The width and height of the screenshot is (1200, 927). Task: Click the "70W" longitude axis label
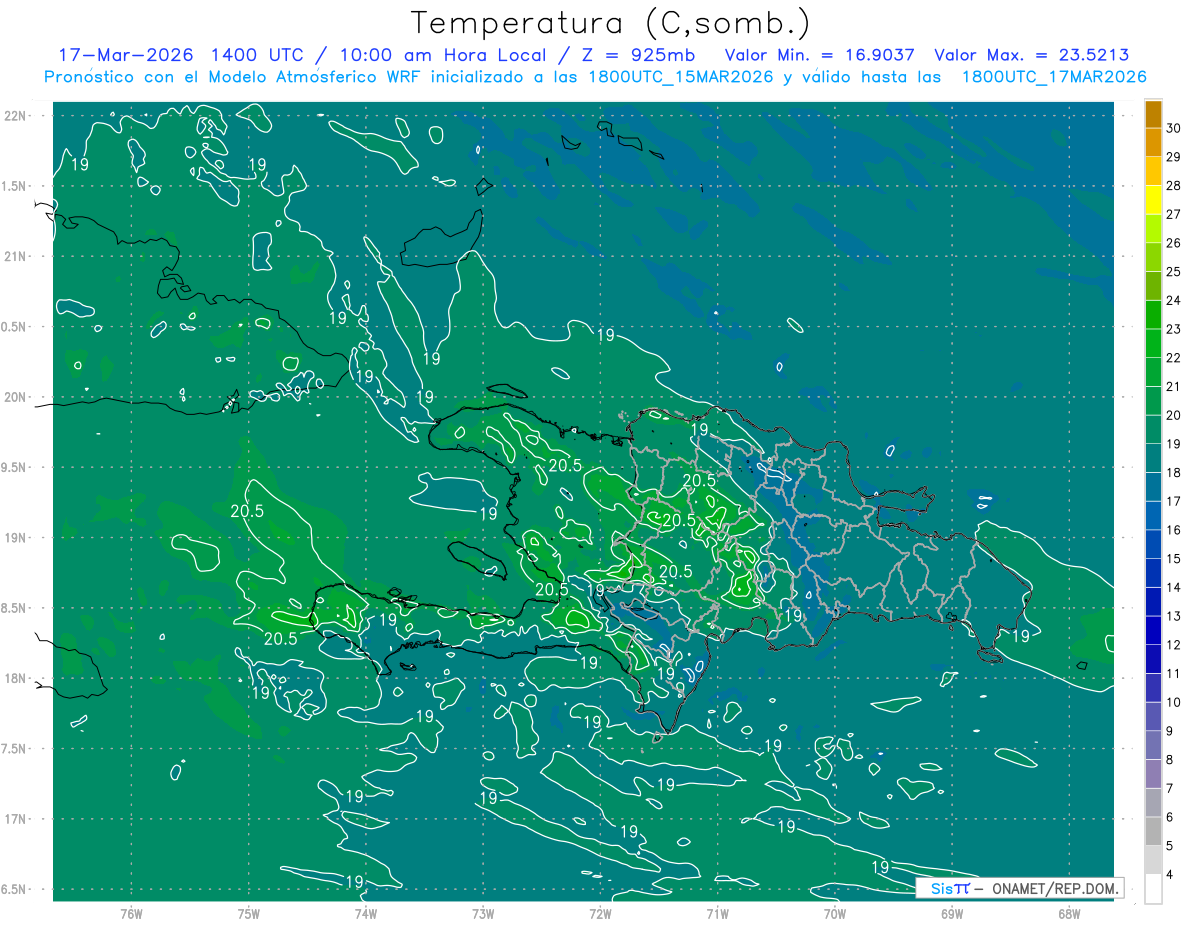tap(834, 913)
